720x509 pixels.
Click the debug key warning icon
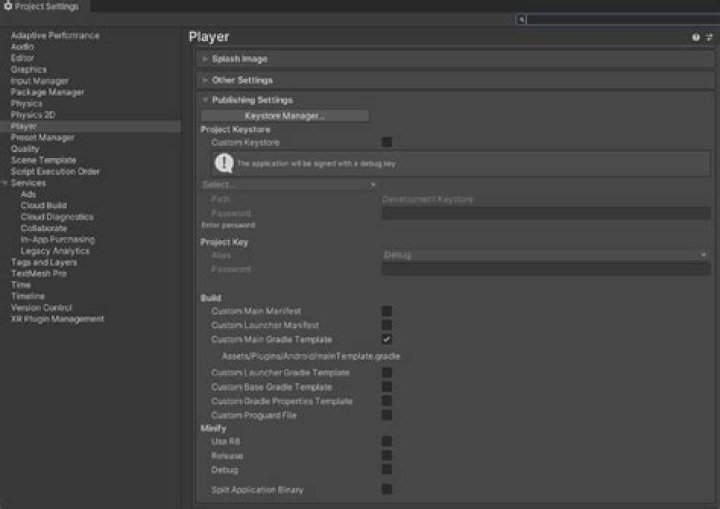(x=224, y=163)
